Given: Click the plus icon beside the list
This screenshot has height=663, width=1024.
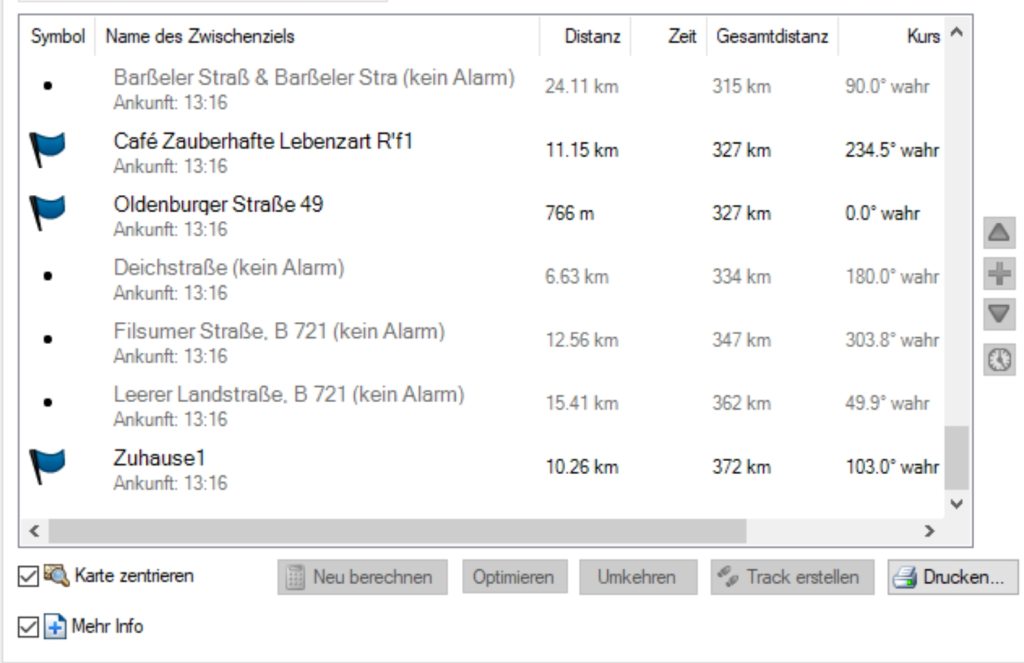Looking at the screenshot, I should coord(999,275).
